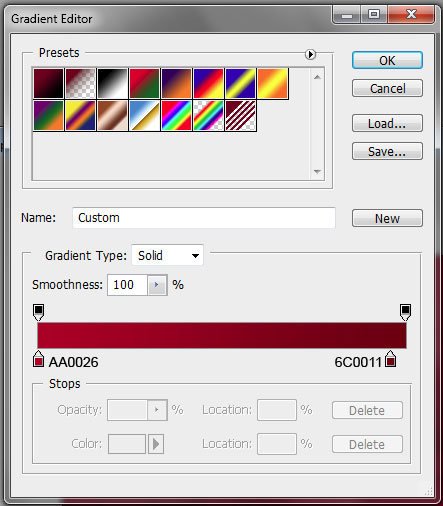
Task: Pick the blue, red, yellow gradient preset
Action: point(208,83)
